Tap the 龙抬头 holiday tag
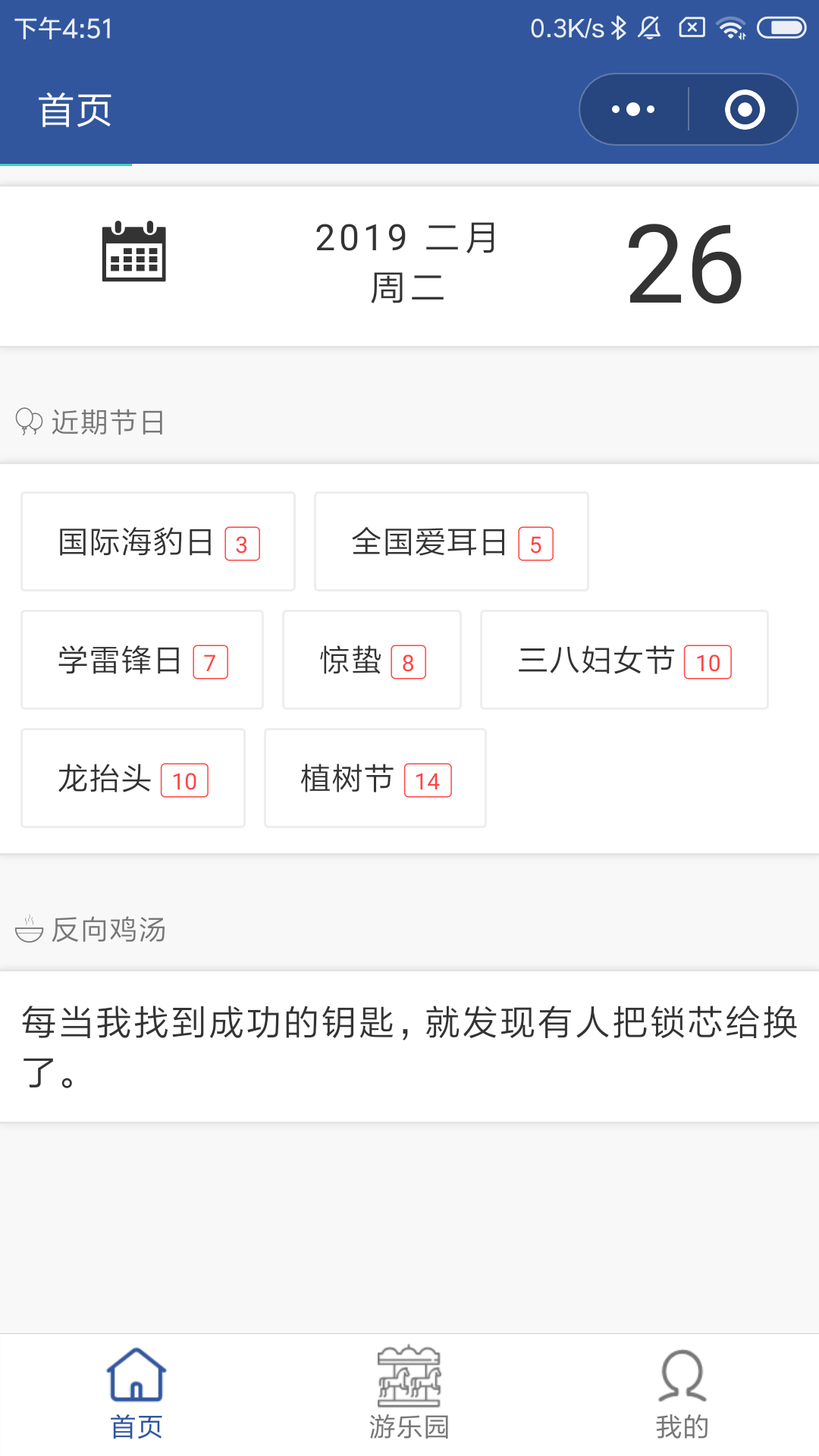Screen dimensions: 819x1456 coord(133,778)
